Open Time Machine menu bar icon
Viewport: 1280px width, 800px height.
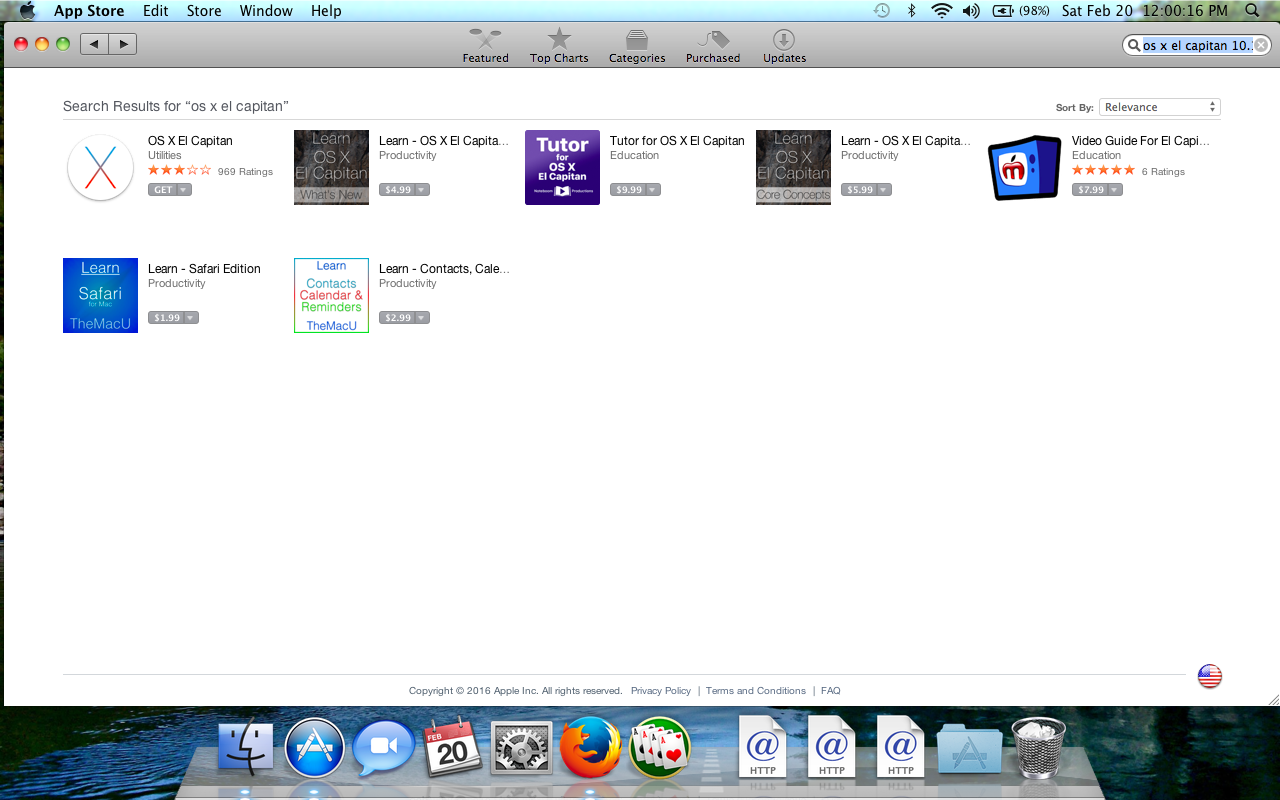coord(881,11)
